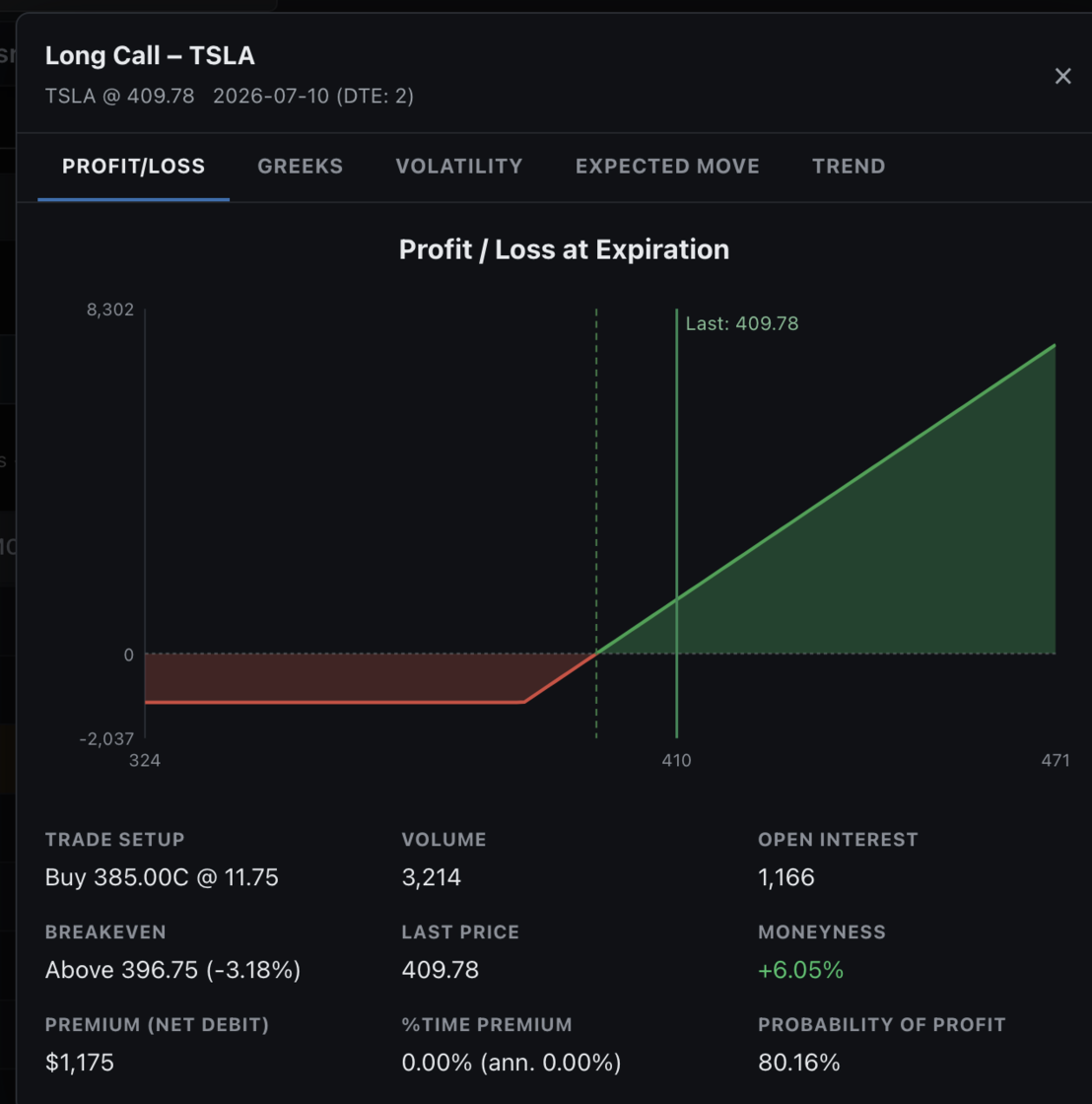Viewport: 1092px width, 1104px height.
Task: Click the x-axis label 410
Action: [x=676, y=760]
